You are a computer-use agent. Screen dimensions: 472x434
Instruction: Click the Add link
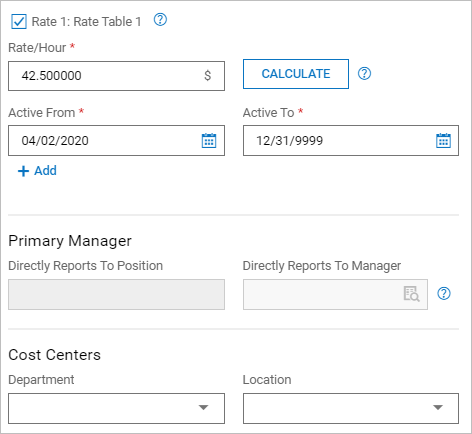[45, 171]
